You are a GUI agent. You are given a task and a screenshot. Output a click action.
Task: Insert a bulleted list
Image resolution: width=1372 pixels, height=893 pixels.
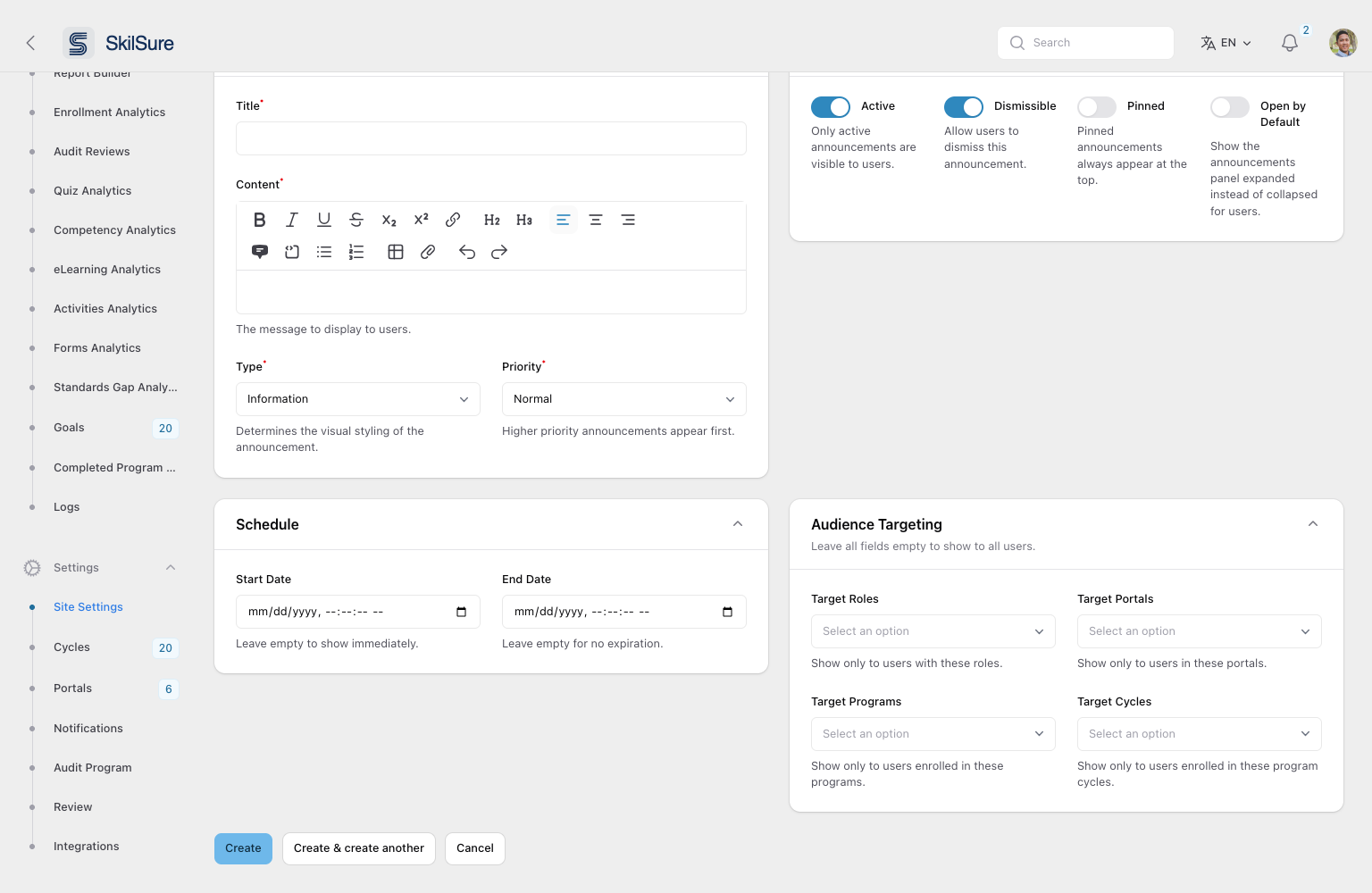[x=324, y=252]
